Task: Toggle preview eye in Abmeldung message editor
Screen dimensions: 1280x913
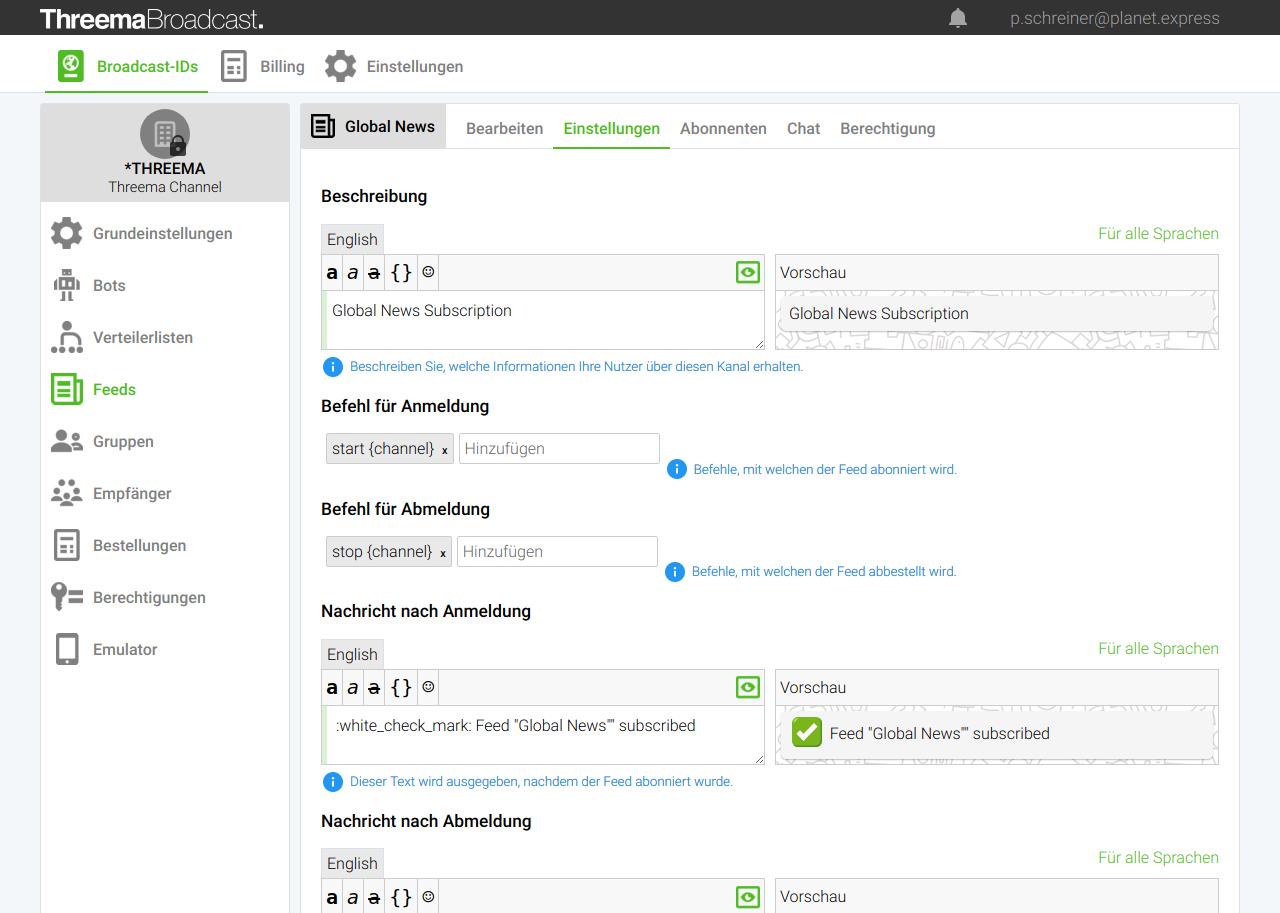Action: 748,896
